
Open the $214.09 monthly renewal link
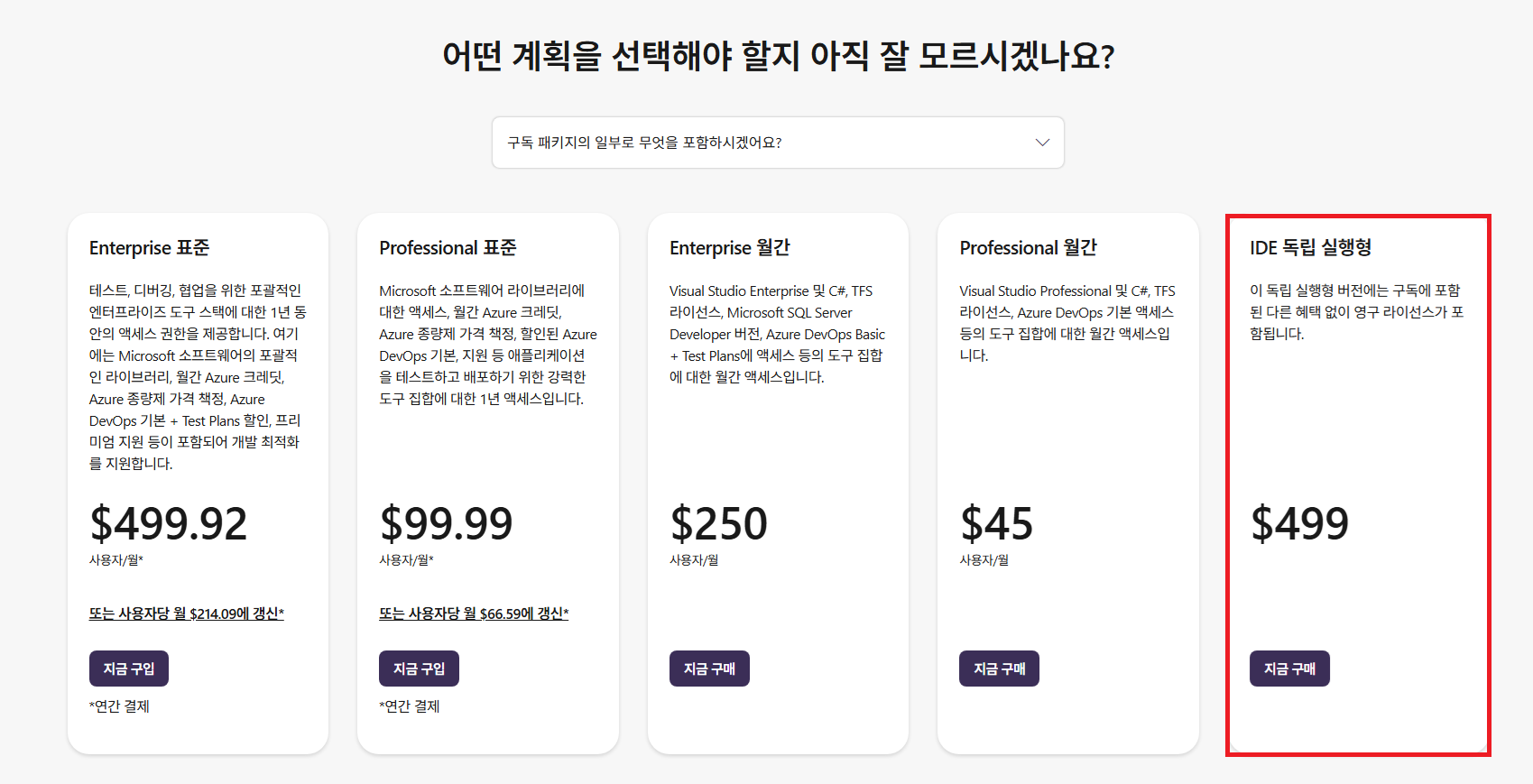tap(187, 613)
